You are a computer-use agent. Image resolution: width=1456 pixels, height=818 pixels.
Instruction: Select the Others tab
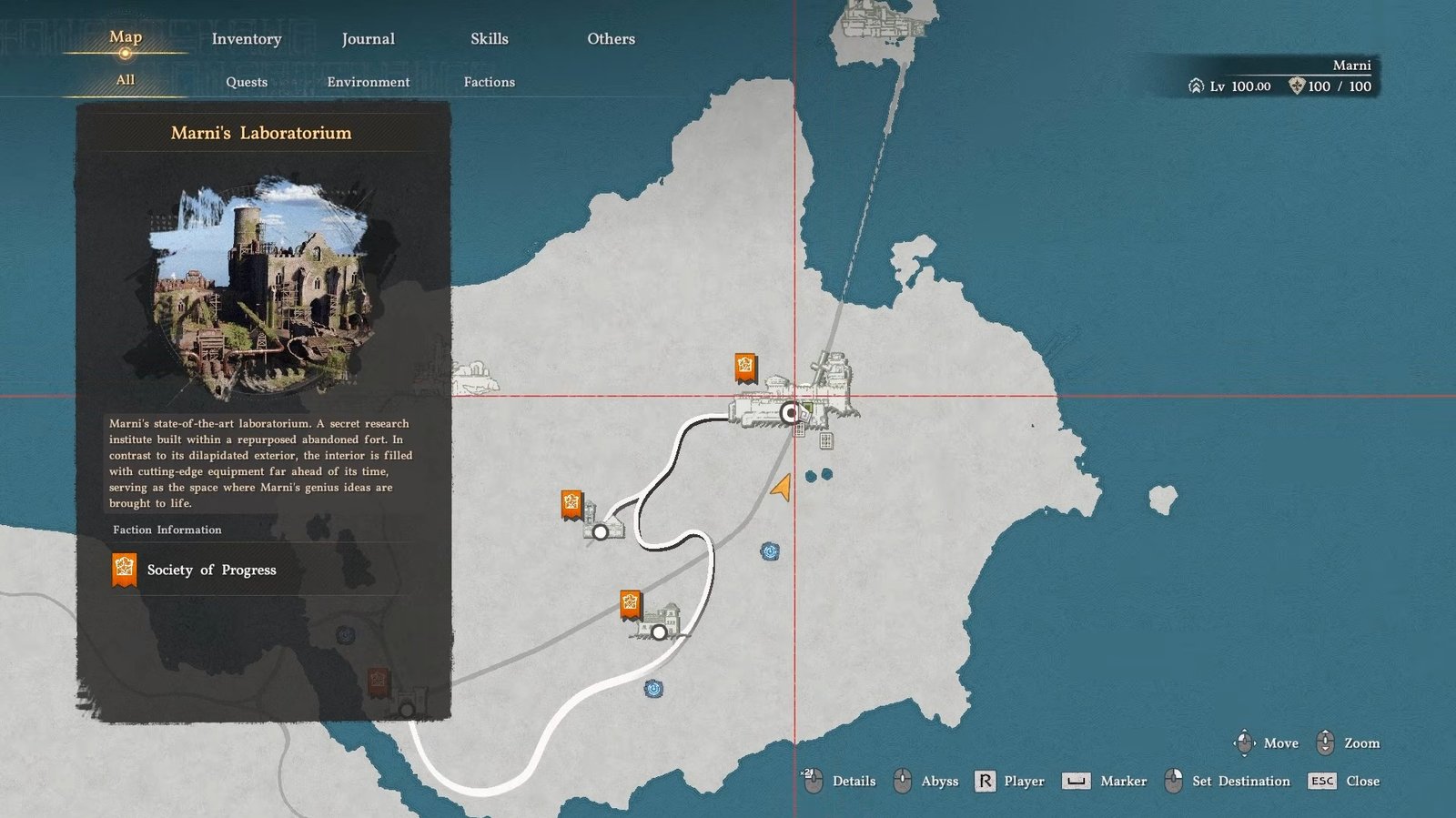point(611,39)
